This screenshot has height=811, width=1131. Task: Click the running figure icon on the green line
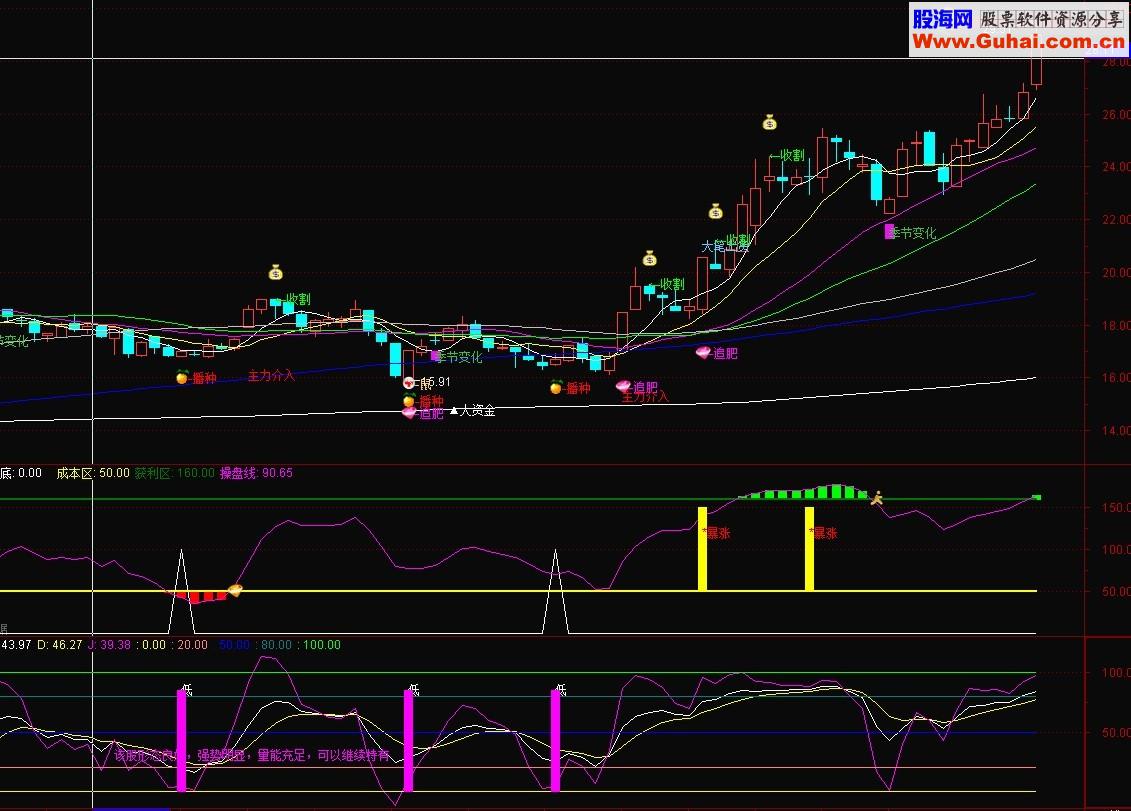(x=876, y=498)
